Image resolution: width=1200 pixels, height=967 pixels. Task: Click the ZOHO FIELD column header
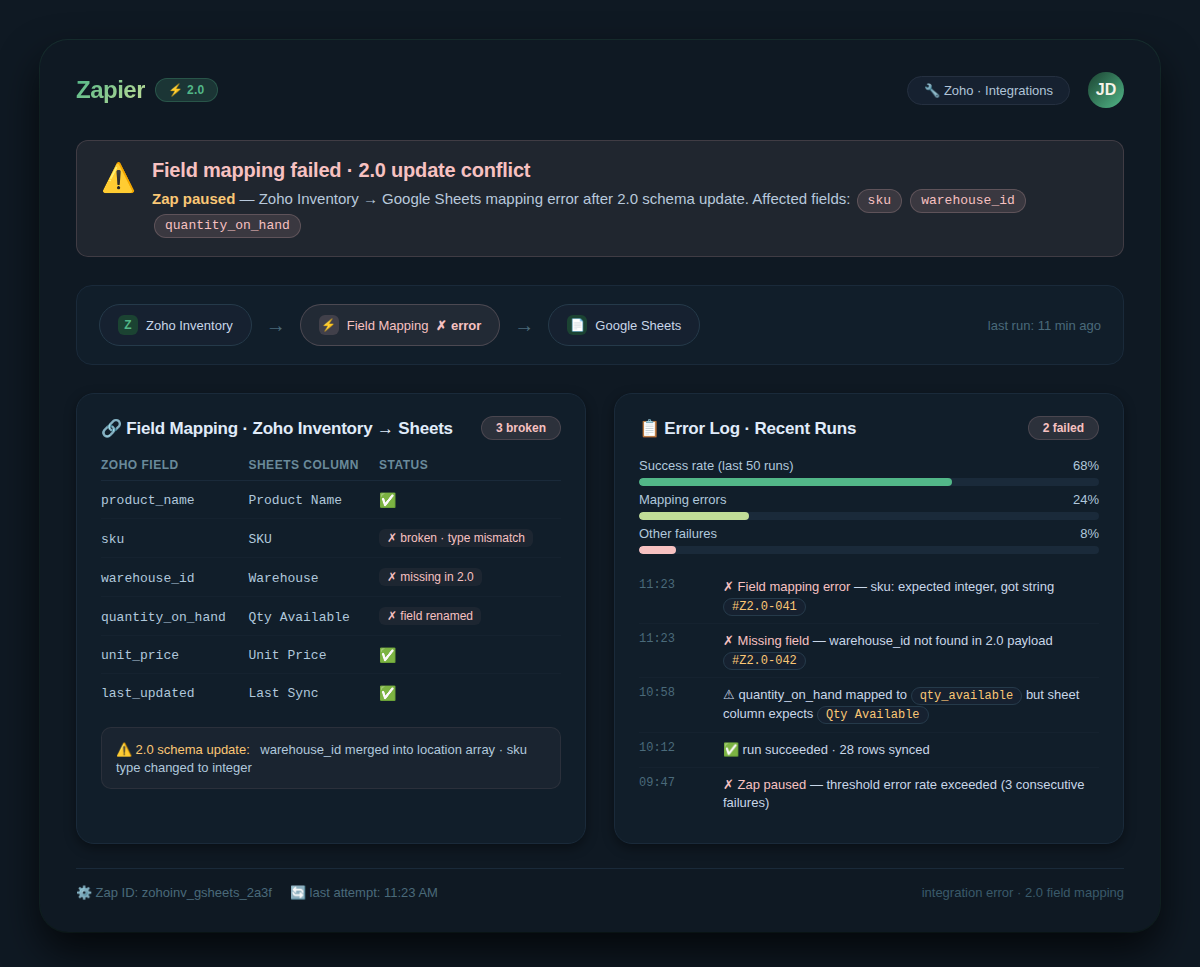[140, 465]
